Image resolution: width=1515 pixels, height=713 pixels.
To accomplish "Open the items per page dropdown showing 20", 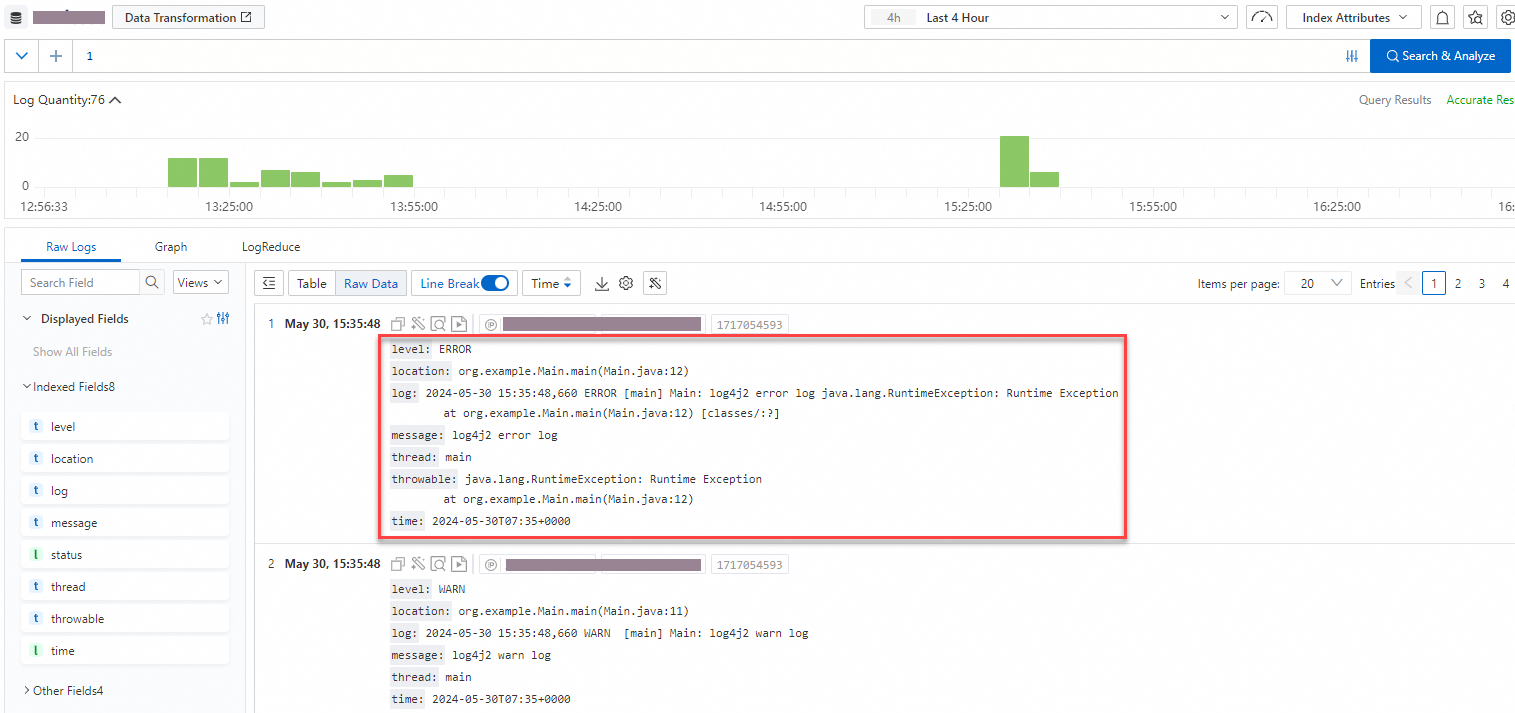I will click(x=1318, y=284).
